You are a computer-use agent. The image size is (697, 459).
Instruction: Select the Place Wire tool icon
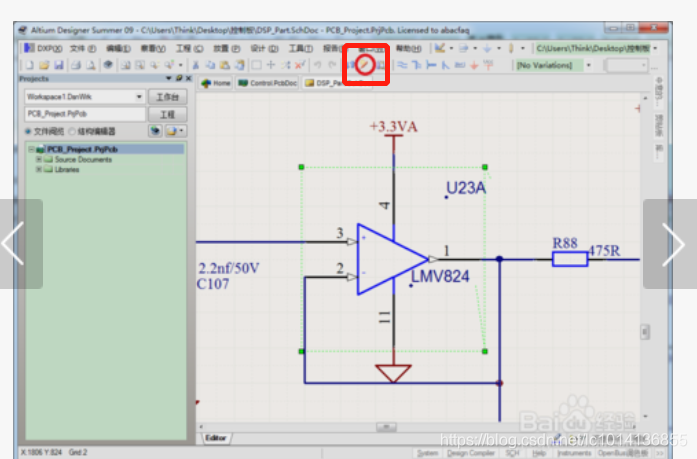coord(402,65)
